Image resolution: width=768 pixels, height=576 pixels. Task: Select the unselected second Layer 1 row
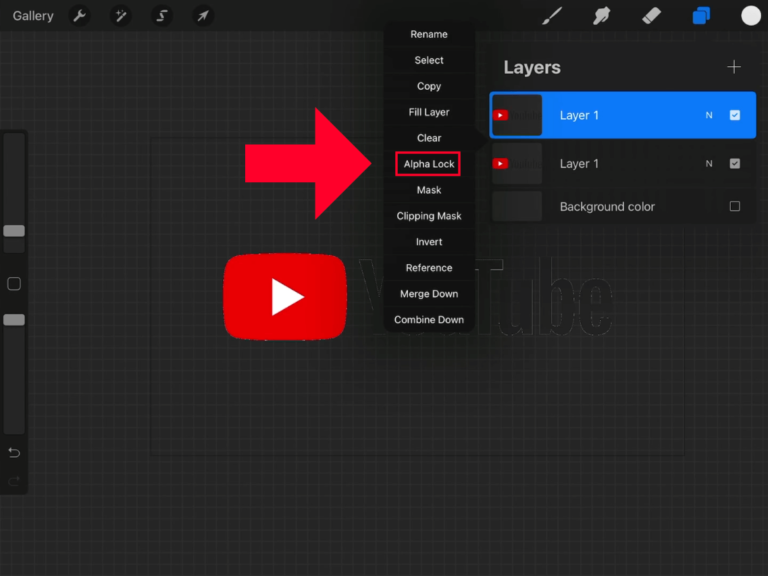click(x=623, y=164)
